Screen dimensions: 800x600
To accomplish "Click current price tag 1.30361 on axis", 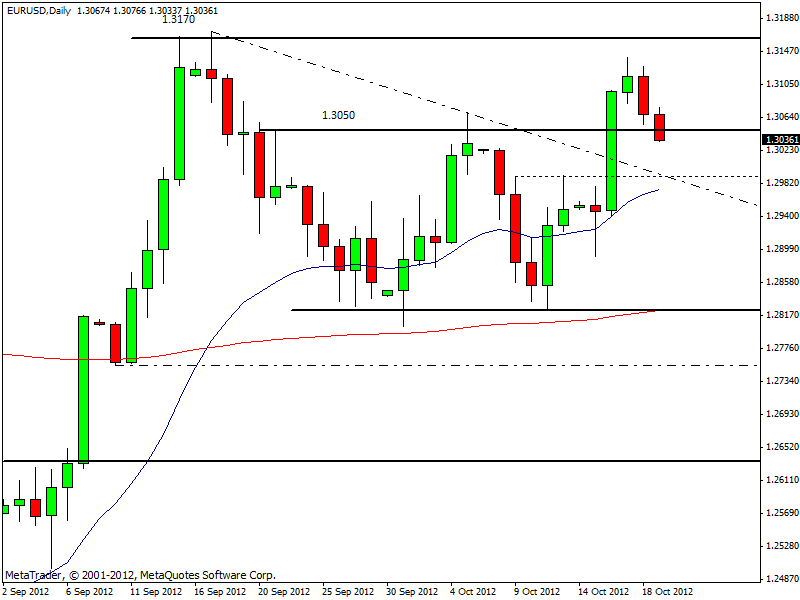I will 780,141.
